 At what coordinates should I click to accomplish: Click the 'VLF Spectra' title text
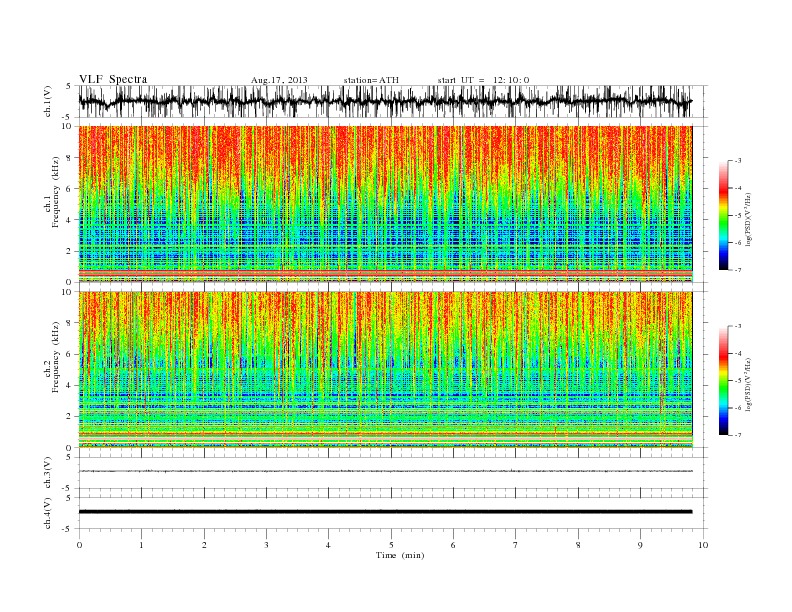tap(113, 79)
